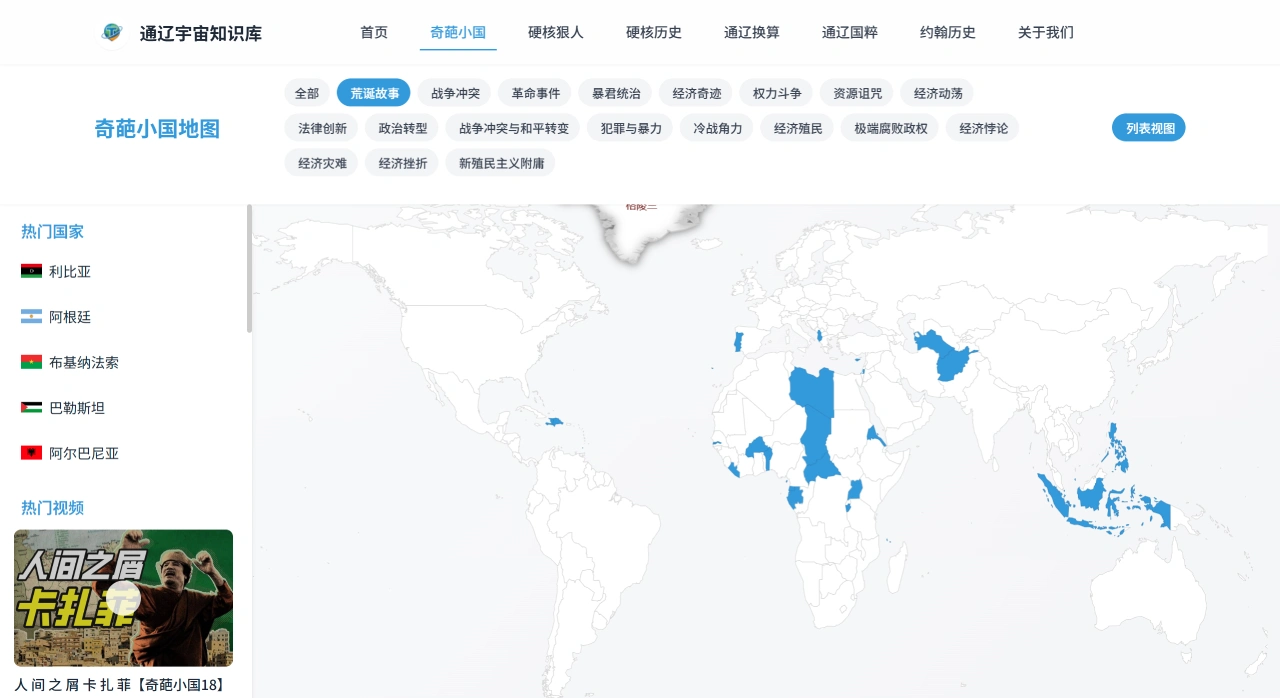
Task: Click the 热门视频 heading
Action: tap(53, 507)
